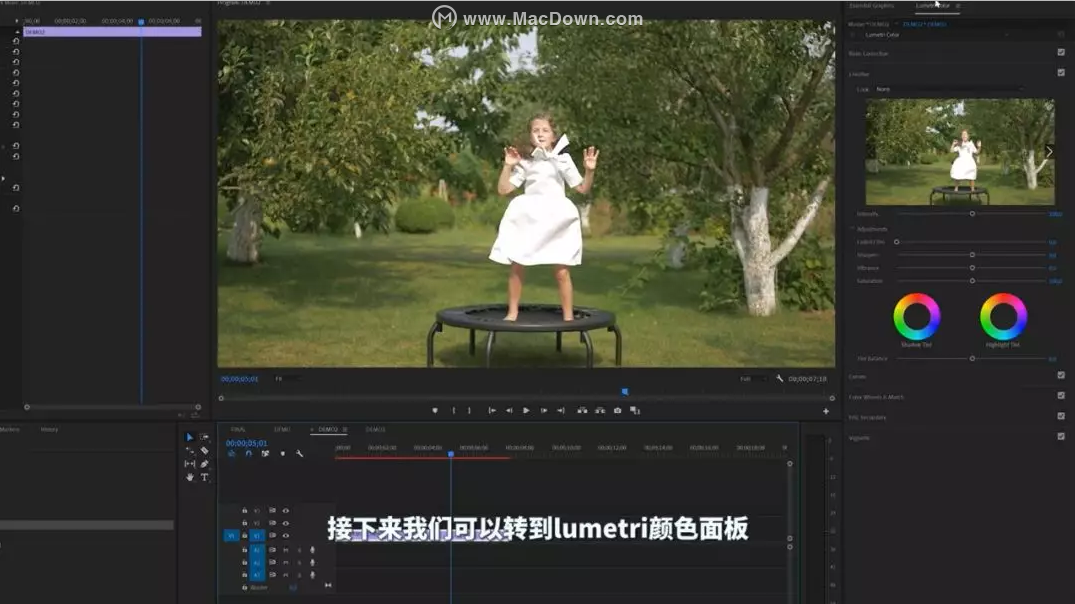The height and width of the screenshot is (604, 1075).
Task: Export frame with camera icon
Action: pos(618,411)
